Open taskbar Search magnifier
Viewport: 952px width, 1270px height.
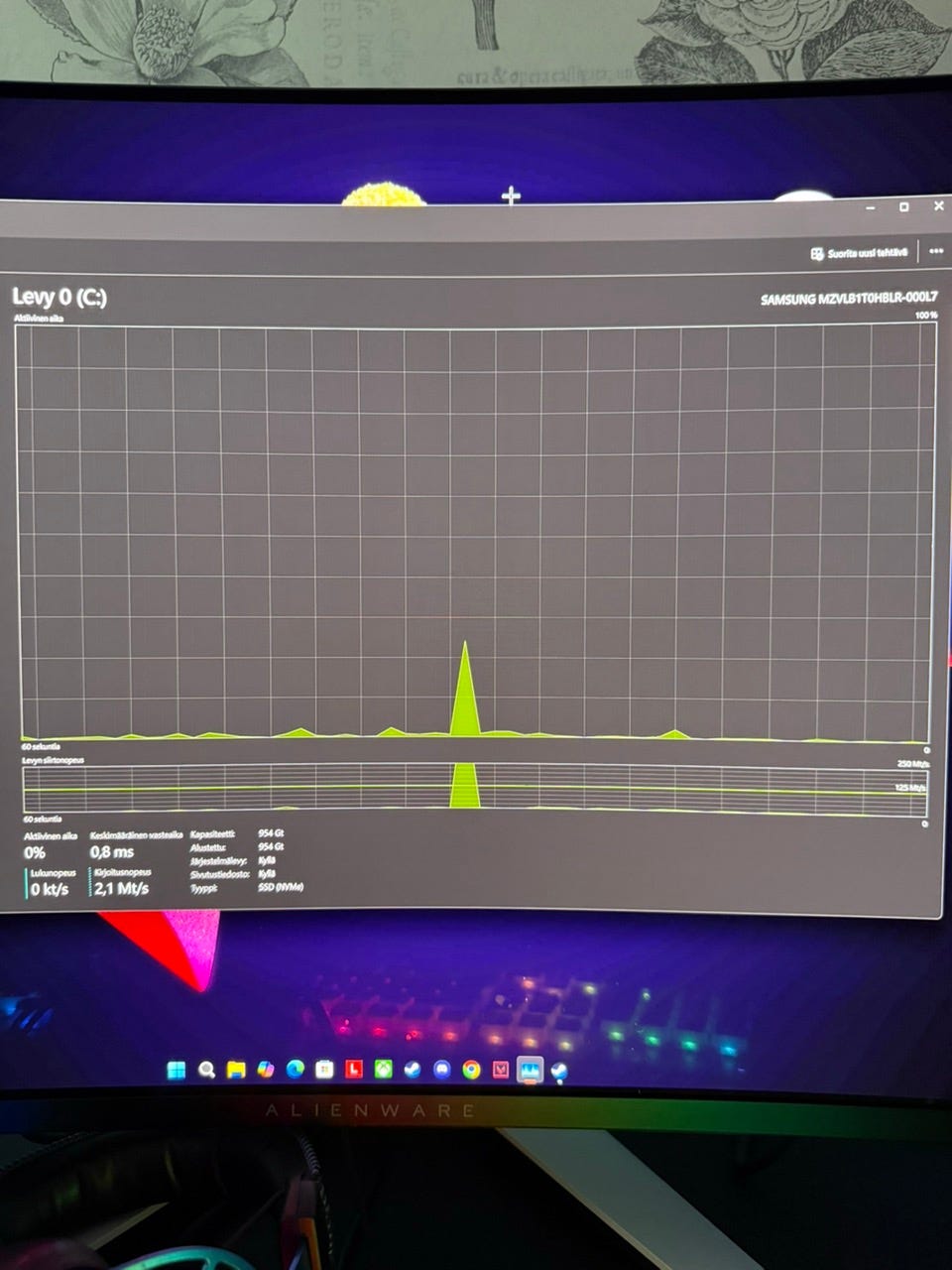click(206, 1070)
